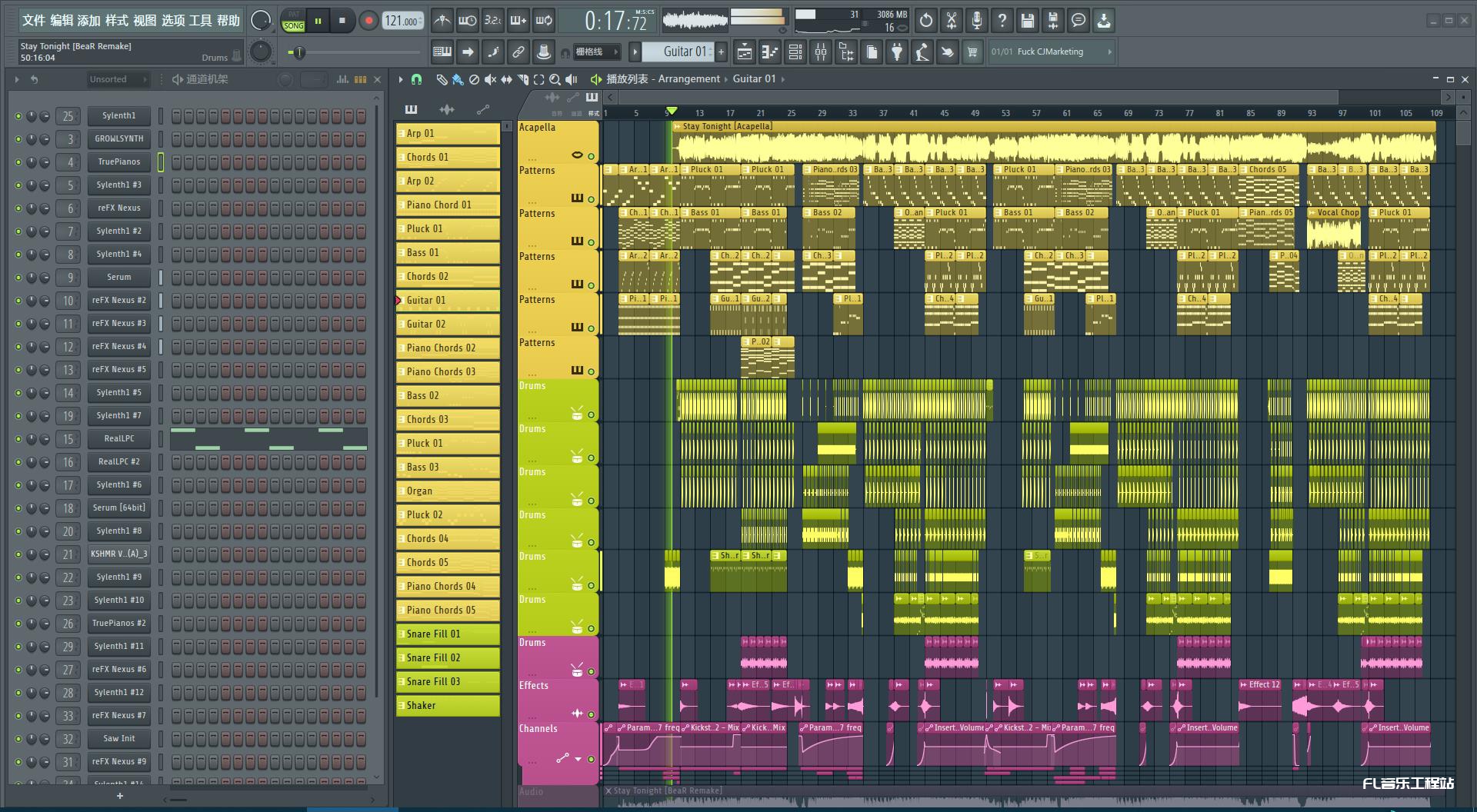Screen dimensions: 1477x812
Task: Click the Sylenth1 #3 channel button
Action: pyautogui.click(x=118, y=185)
